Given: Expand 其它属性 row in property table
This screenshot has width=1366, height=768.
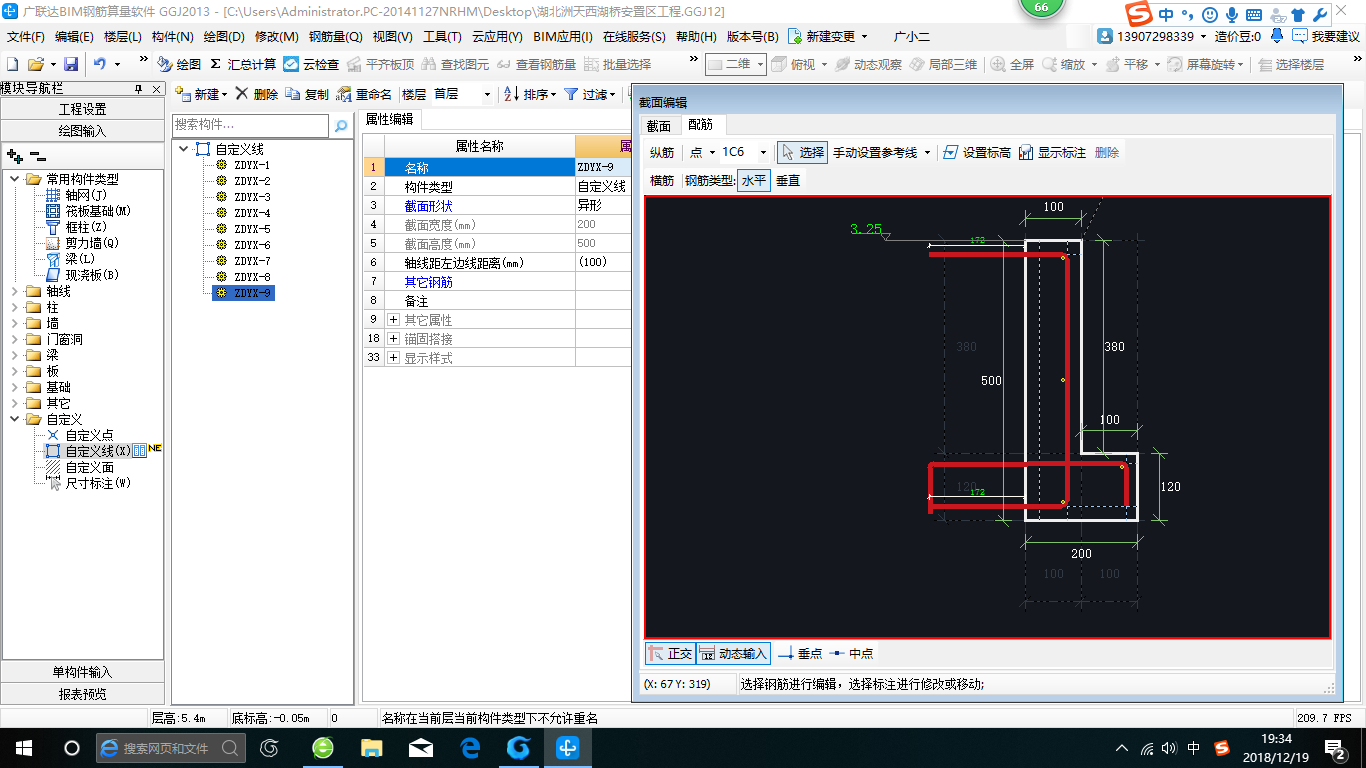Looking at the screenshot, I should pyautogui.click(x=393, y=320).
